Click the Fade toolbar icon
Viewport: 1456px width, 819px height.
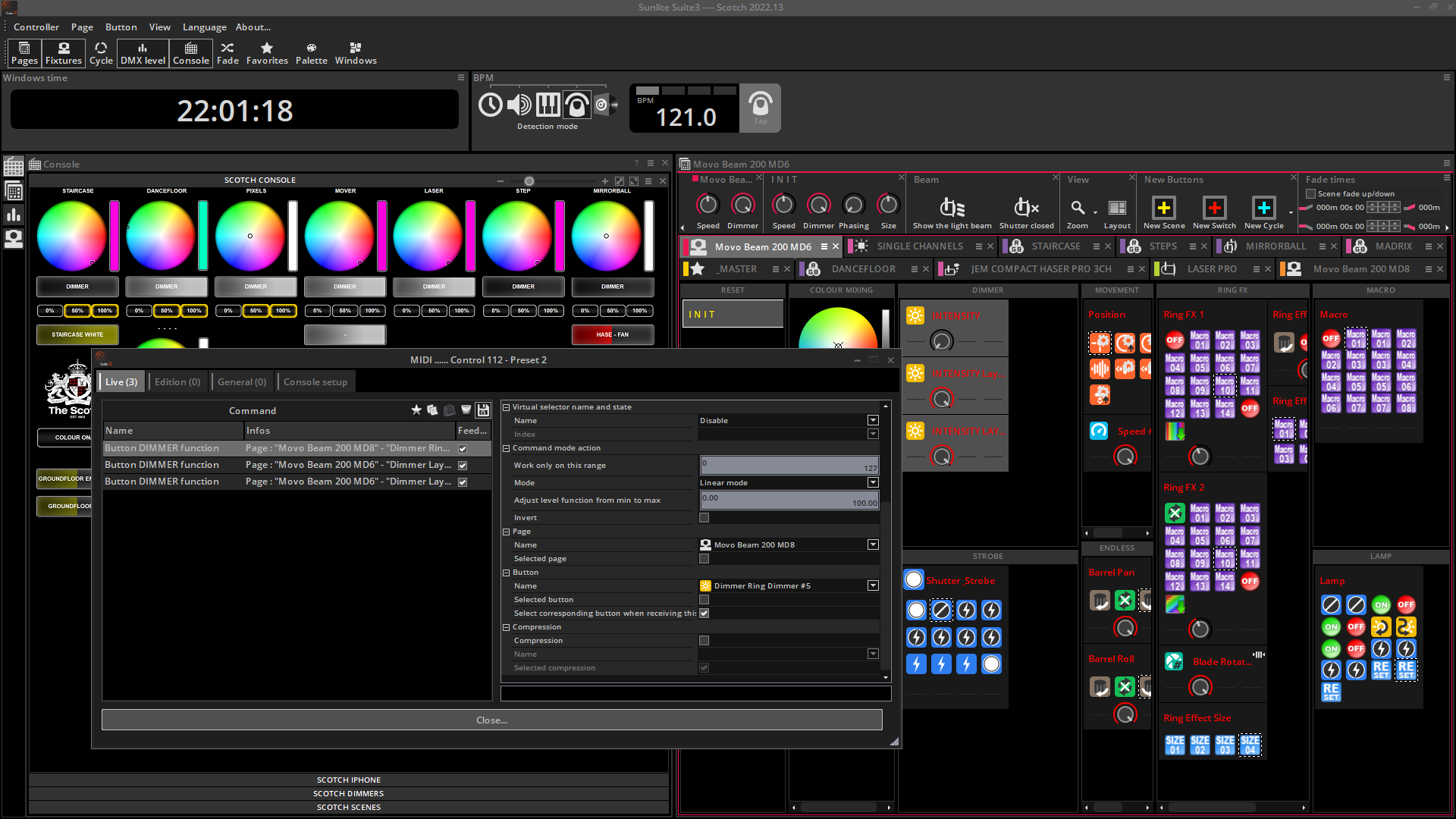pyautogui.click(x=227, y=53)
